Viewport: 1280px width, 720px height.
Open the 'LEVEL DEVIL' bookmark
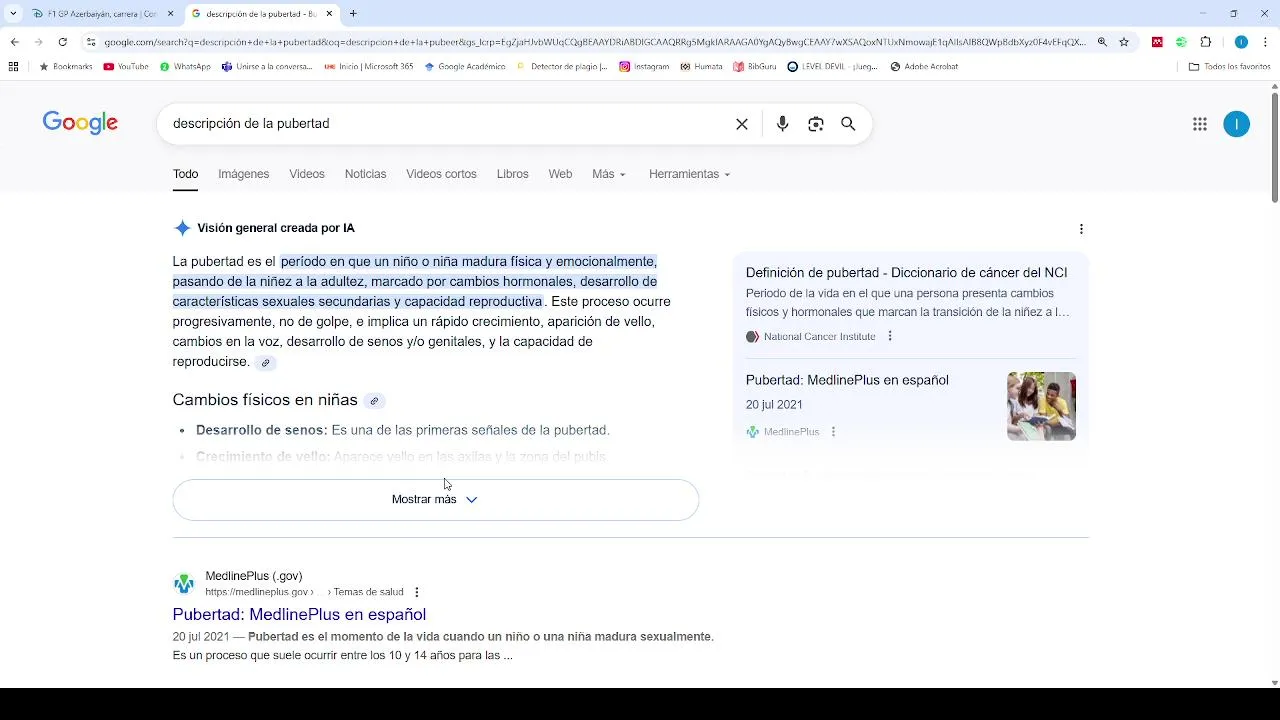point(833,67)
